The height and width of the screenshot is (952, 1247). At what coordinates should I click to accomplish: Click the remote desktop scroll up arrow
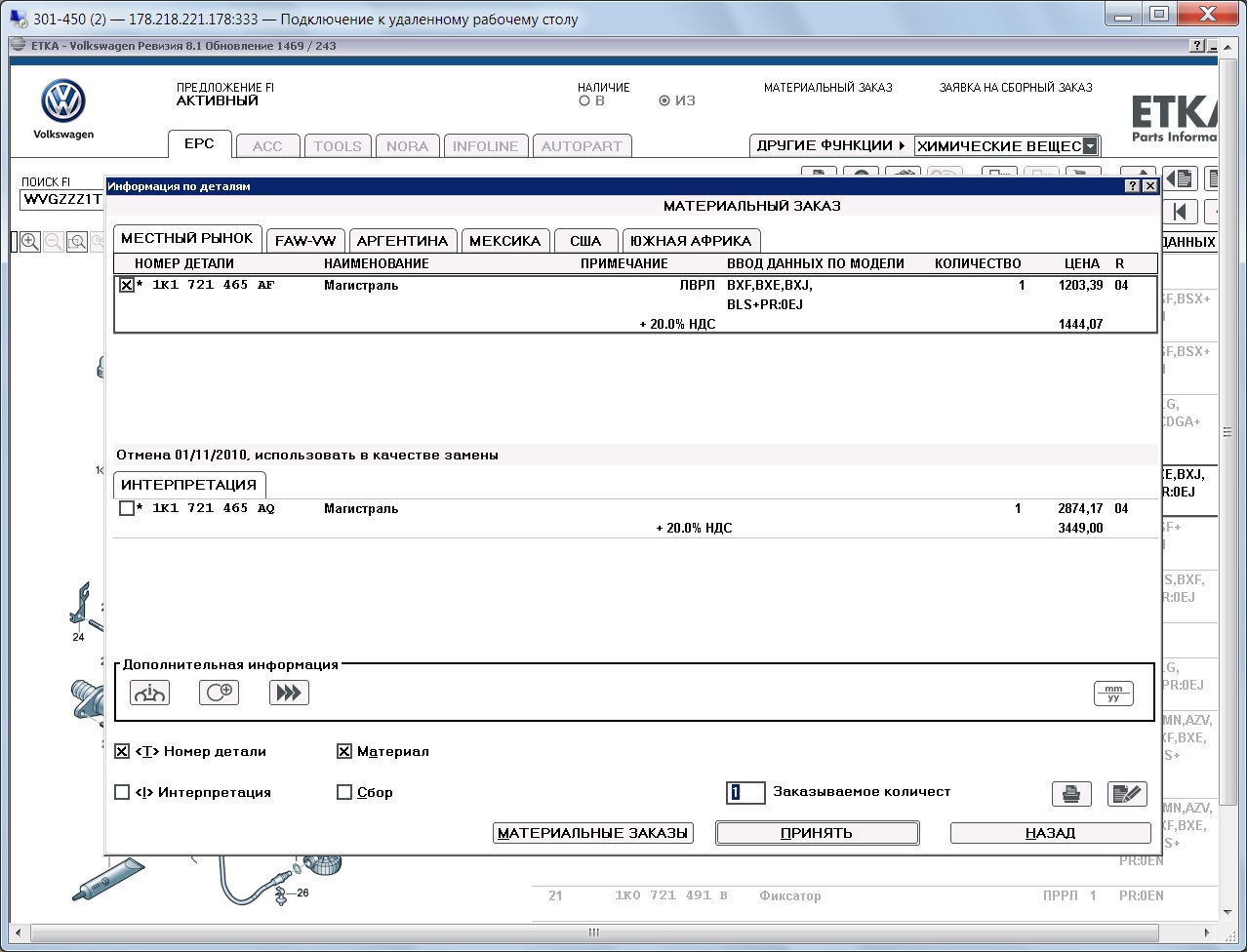(1227, 46)
